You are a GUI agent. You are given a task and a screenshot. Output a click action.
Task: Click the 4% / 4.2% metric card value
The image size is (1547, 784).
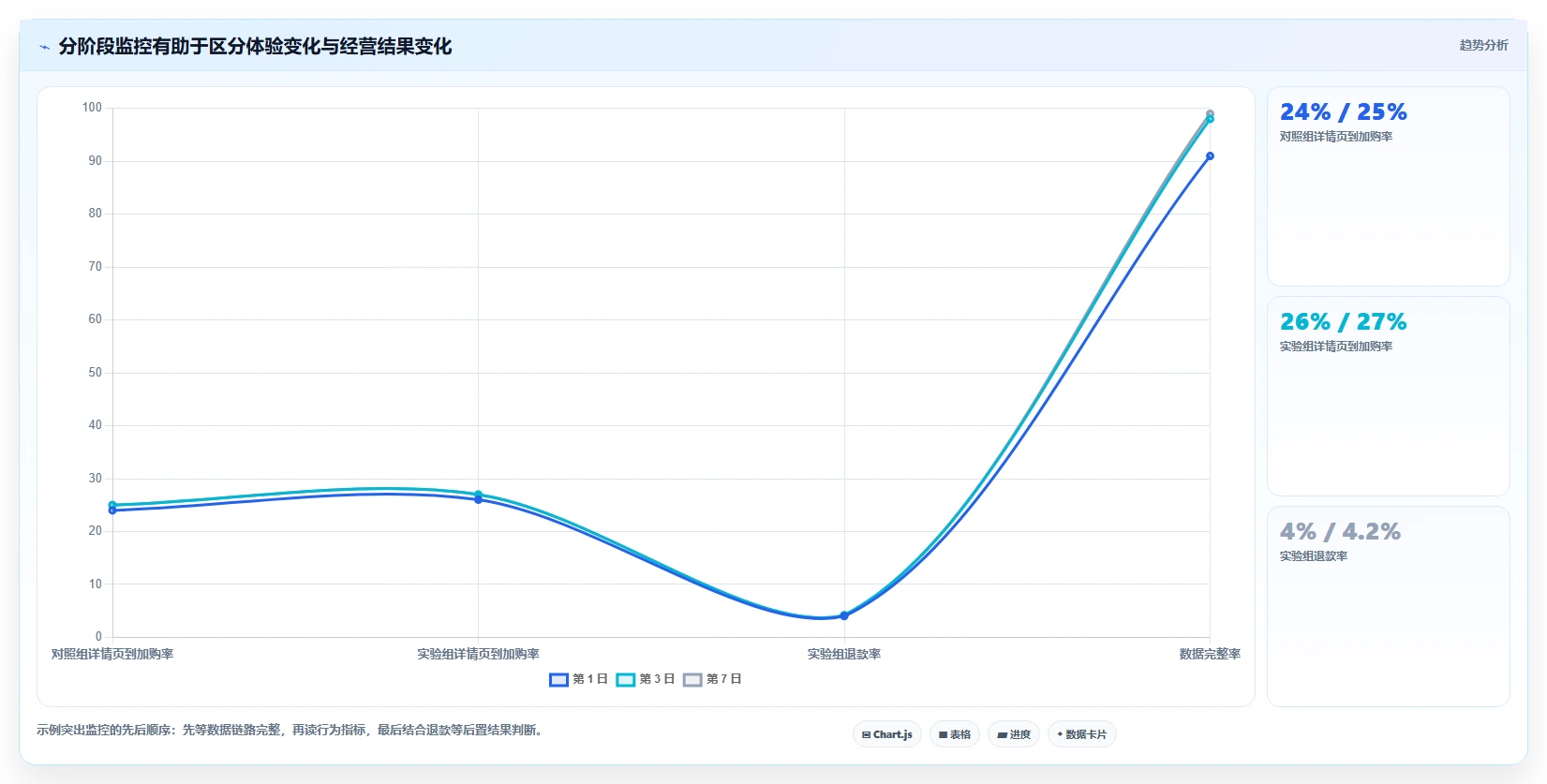coord(1340,531)
